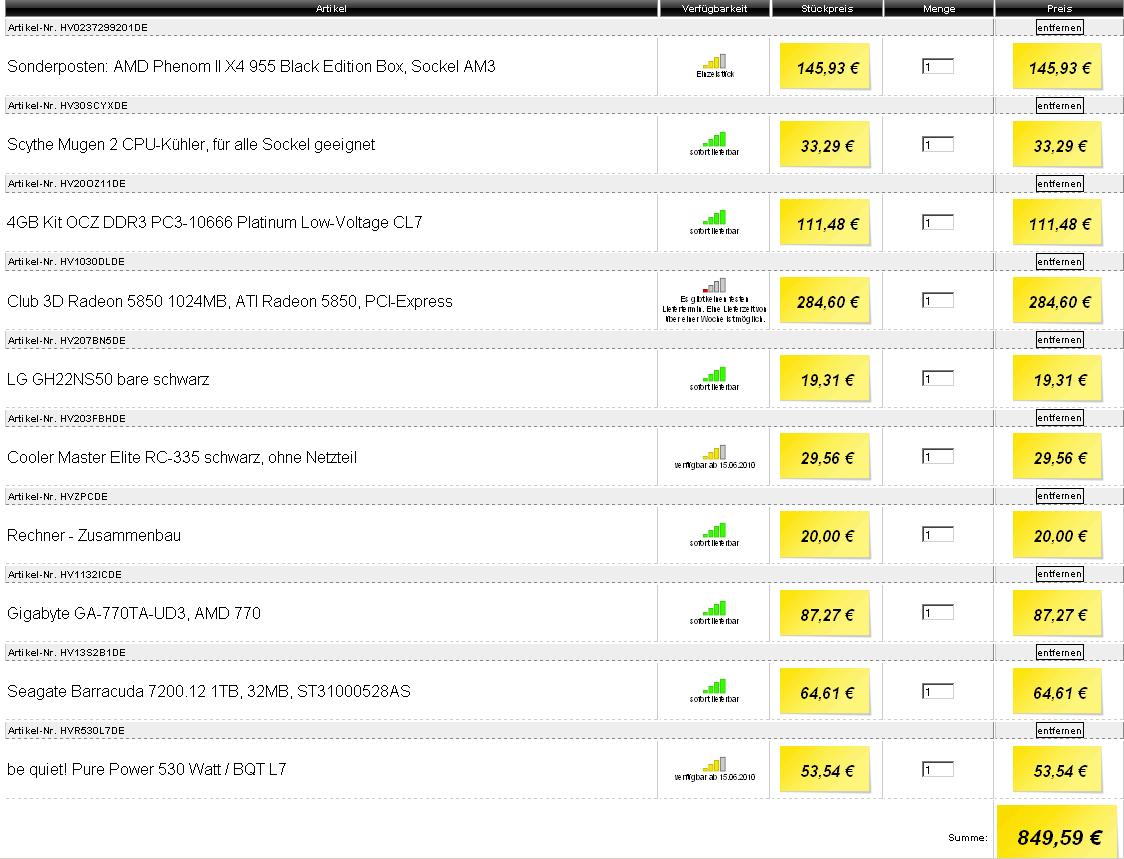
Task: Click article number HVZPCDE
Action: (84, 496)
